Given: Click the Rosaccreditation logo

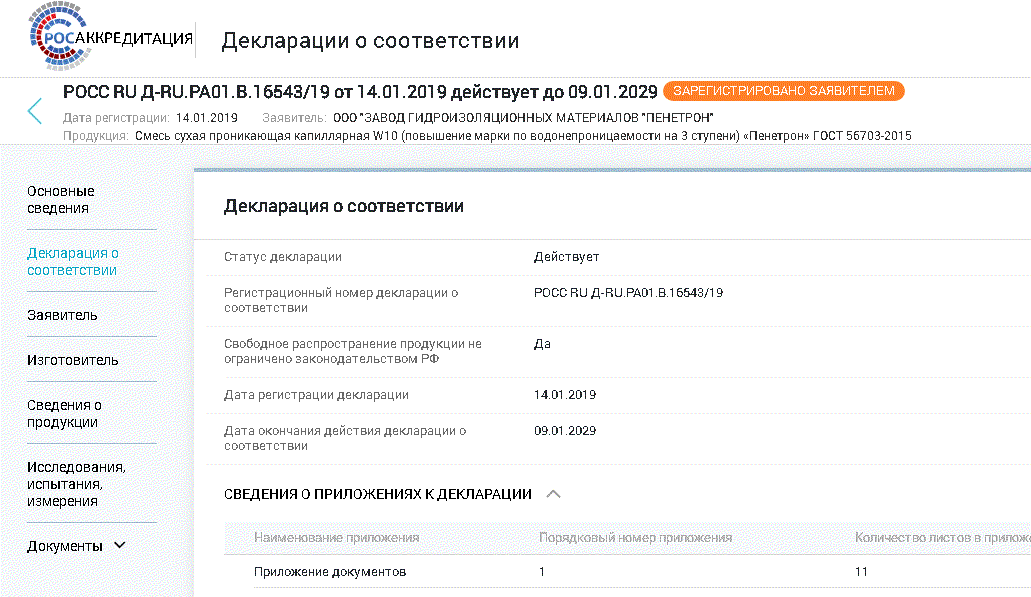Looking at the screenshot, I should tap(110, 36).
